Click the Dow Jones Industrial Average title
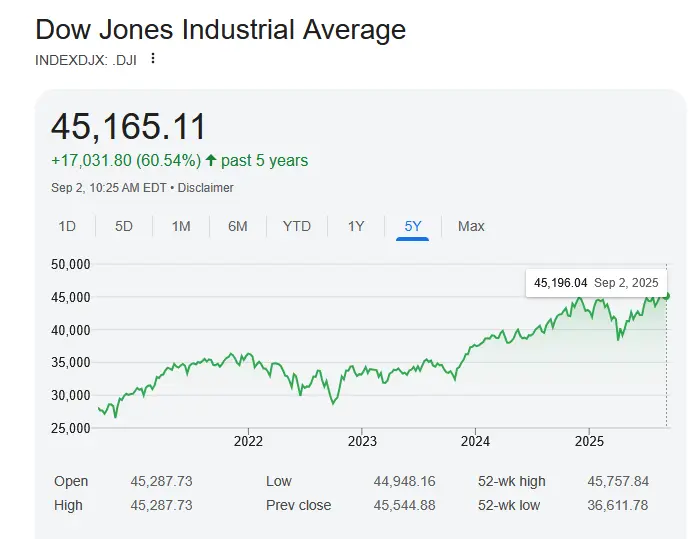This screenshot has width=697, height=539. 220,29
